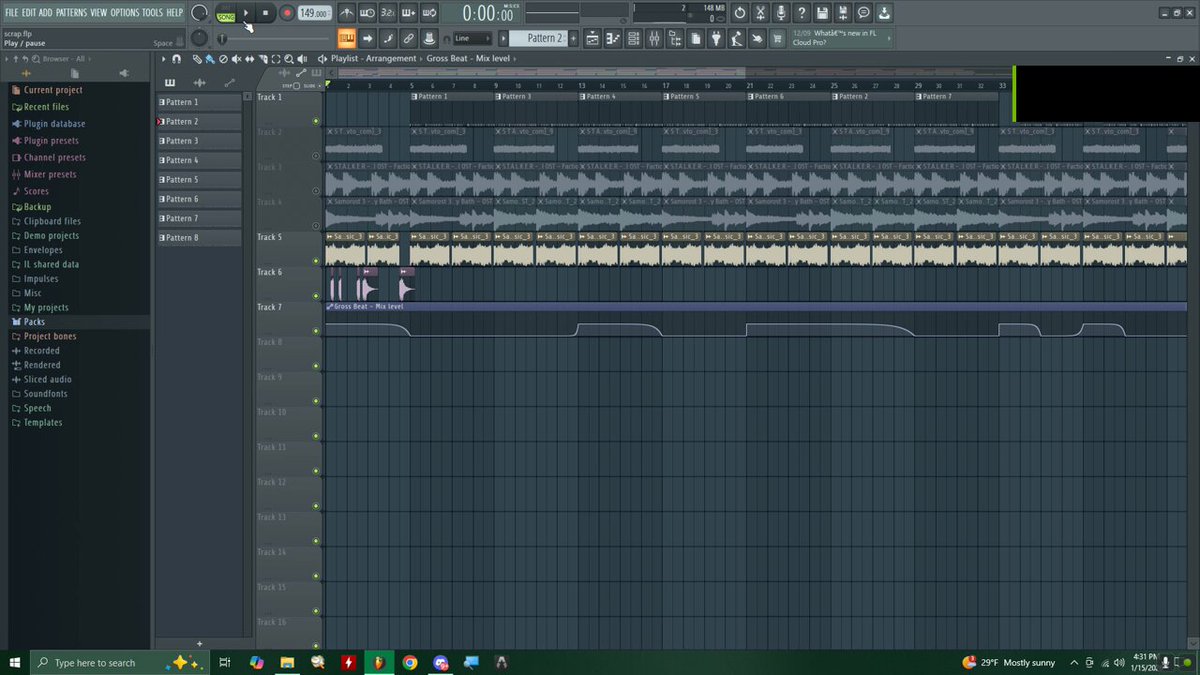Click the one-click audio recording microphone icon
The height and width of the screenshot is (675, 1200).
click(781, 12)
